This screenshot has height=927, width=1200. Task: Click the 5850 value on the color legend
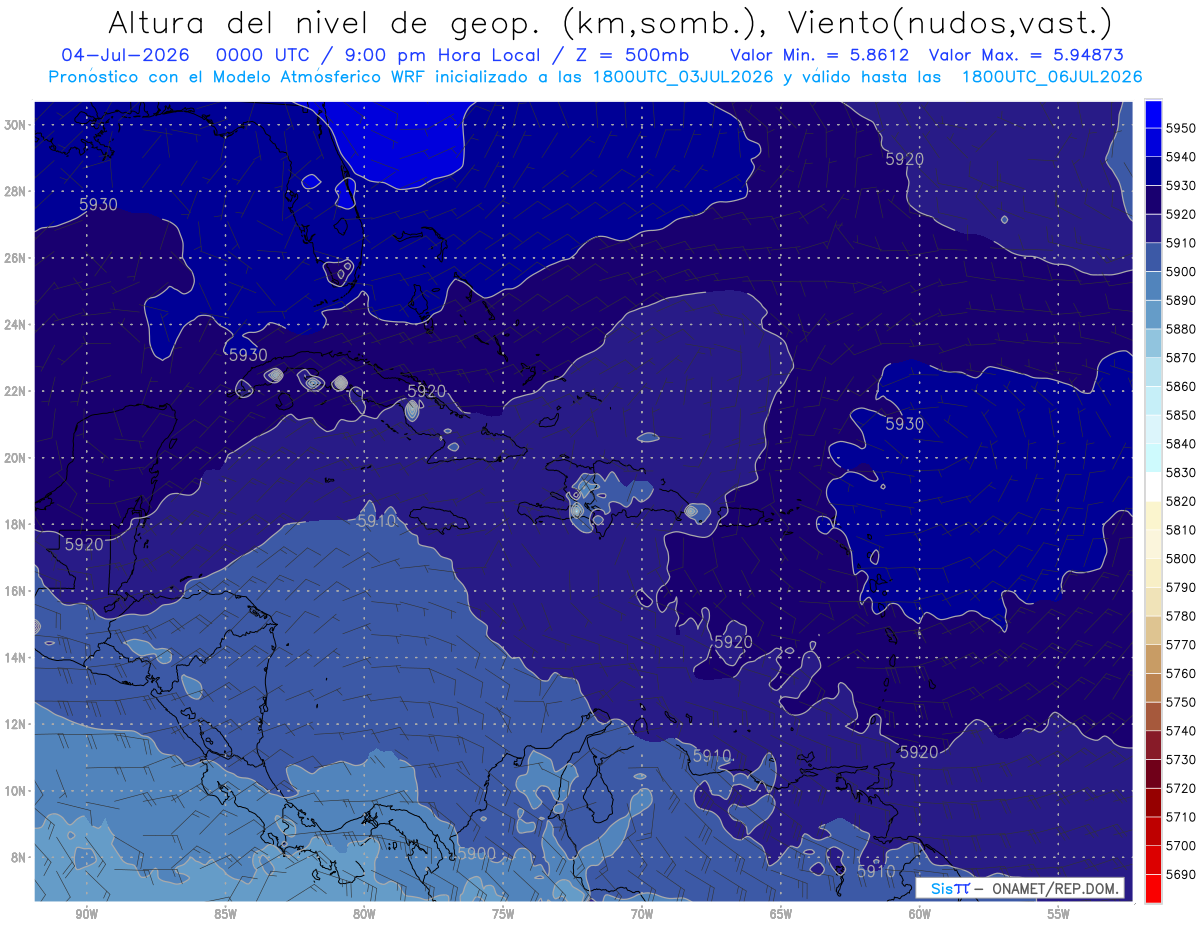pyautogui.click(x=1180, y=415)
